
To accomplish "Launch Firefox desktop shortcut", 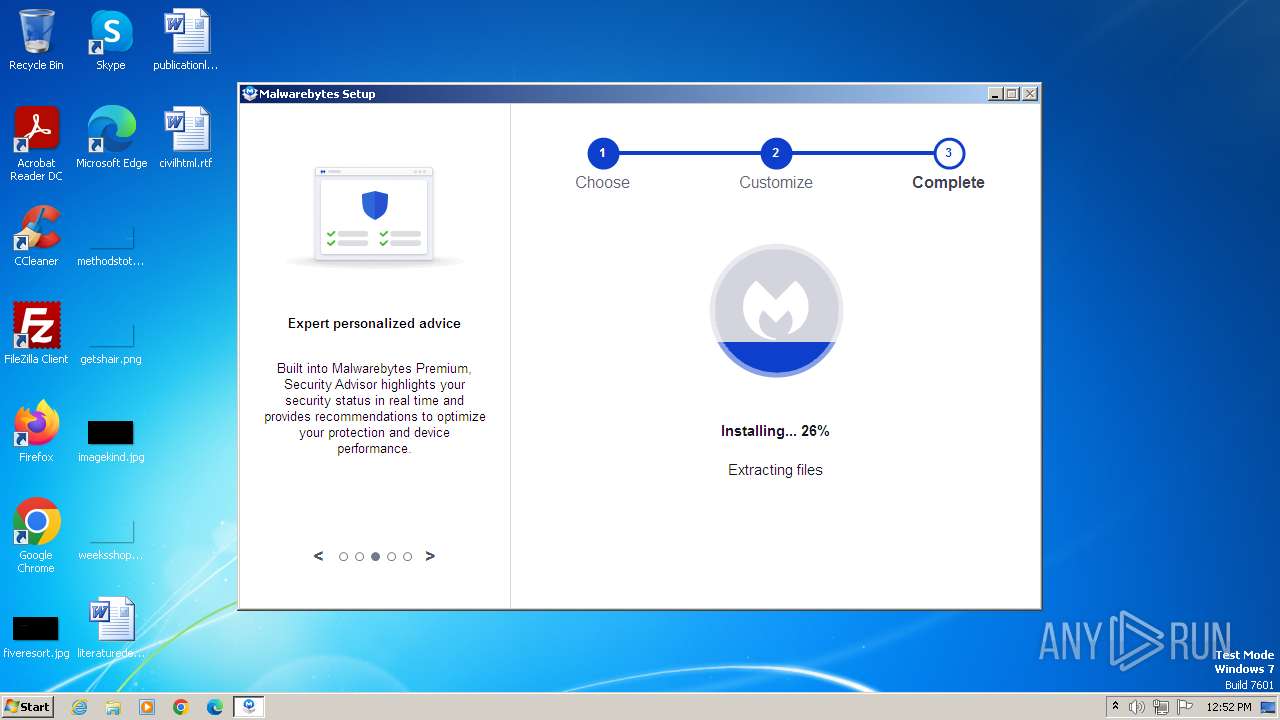I will point(36,432).
